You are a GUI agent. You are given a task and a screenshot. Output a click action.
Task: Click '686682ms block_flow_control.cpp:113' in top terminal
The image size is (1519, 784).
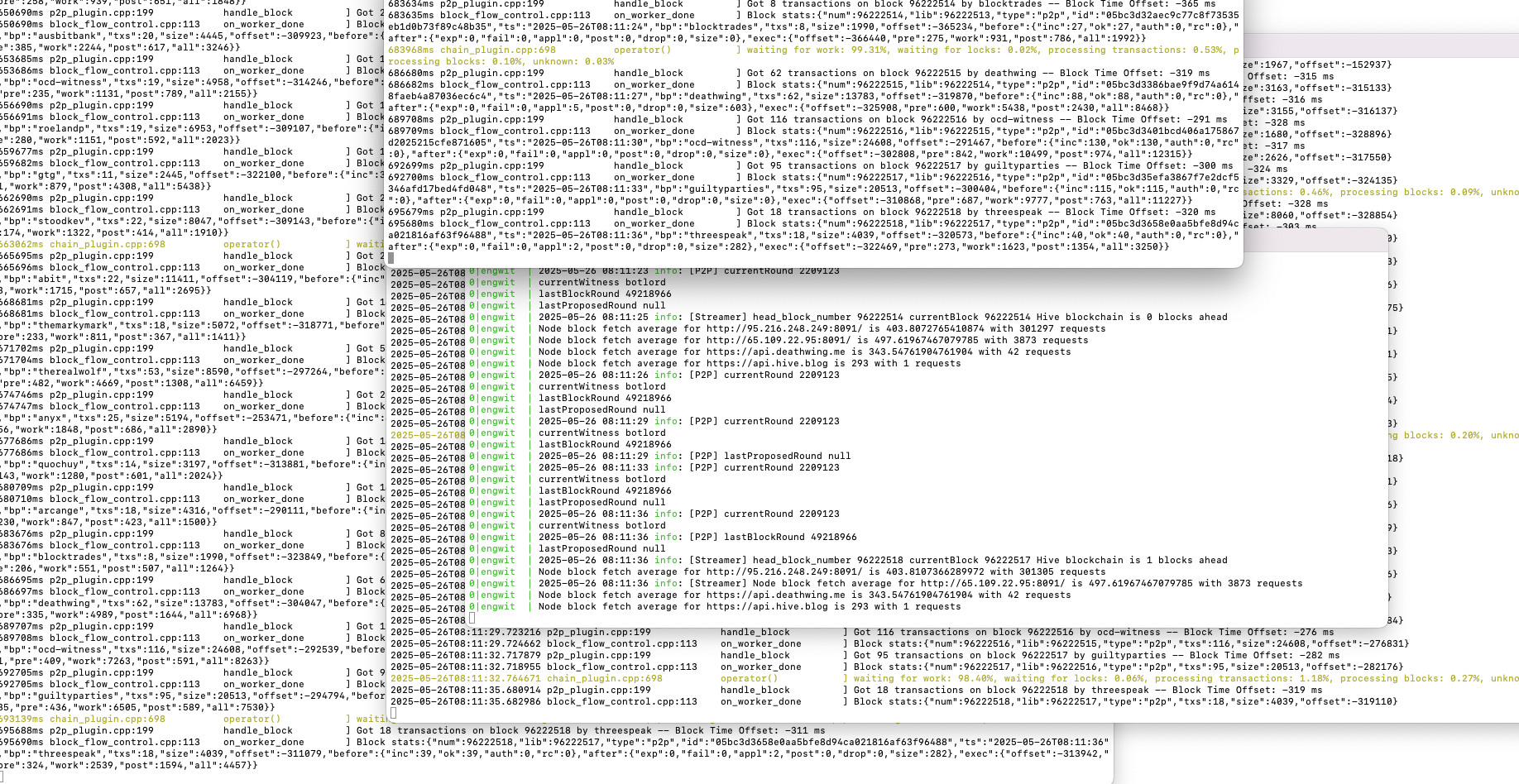[x=490, y=84]
